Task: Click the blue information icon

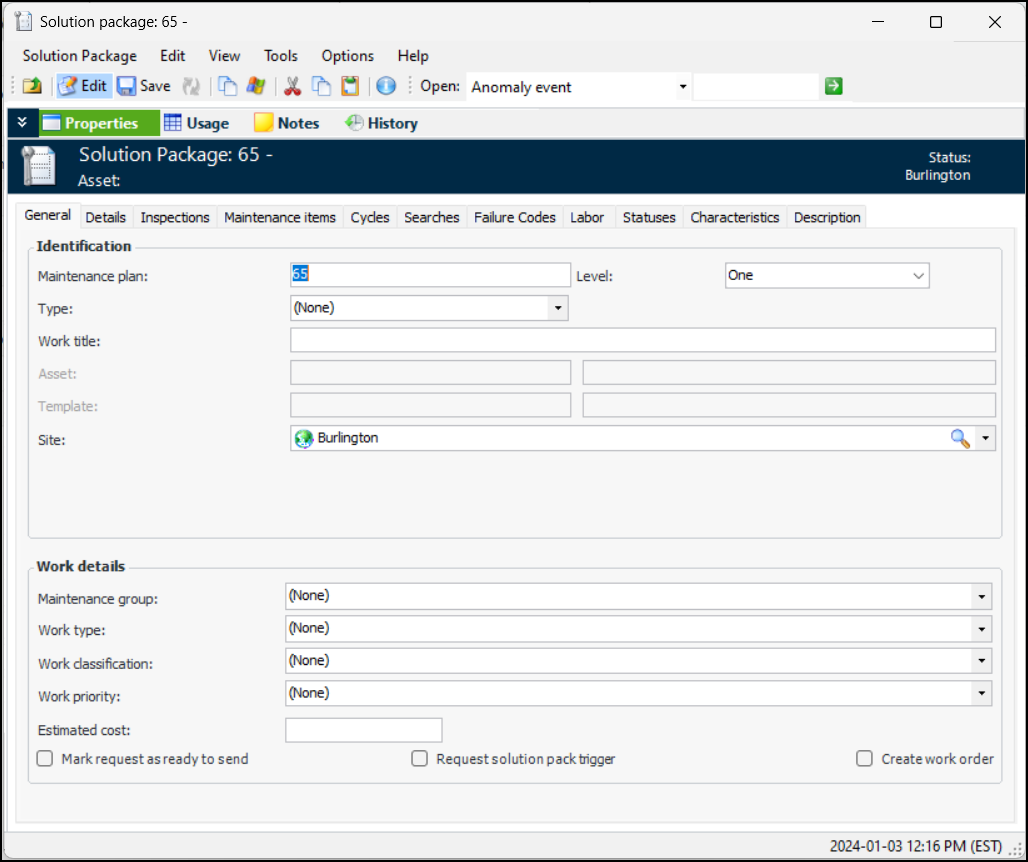Action: pos(386,87)
